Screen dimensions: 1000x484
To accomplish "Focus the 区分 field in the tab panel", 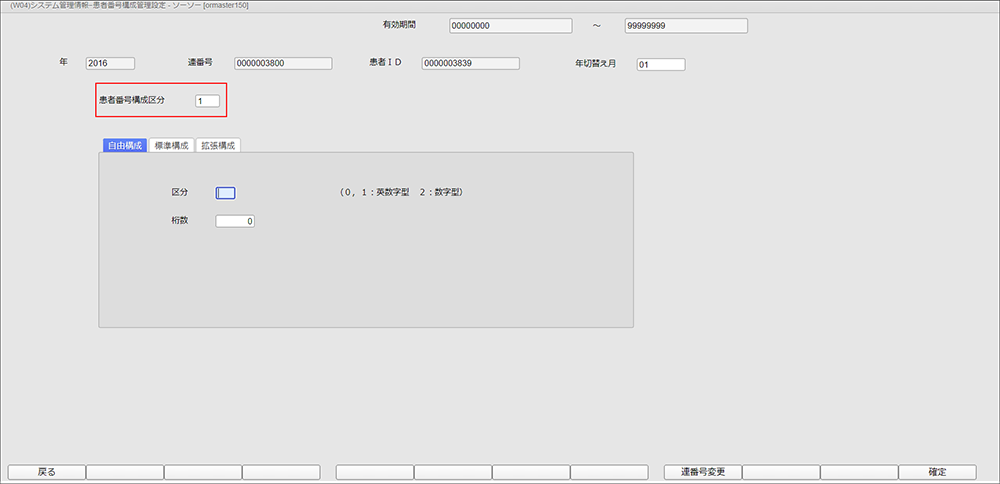I will tap(225, 193).
